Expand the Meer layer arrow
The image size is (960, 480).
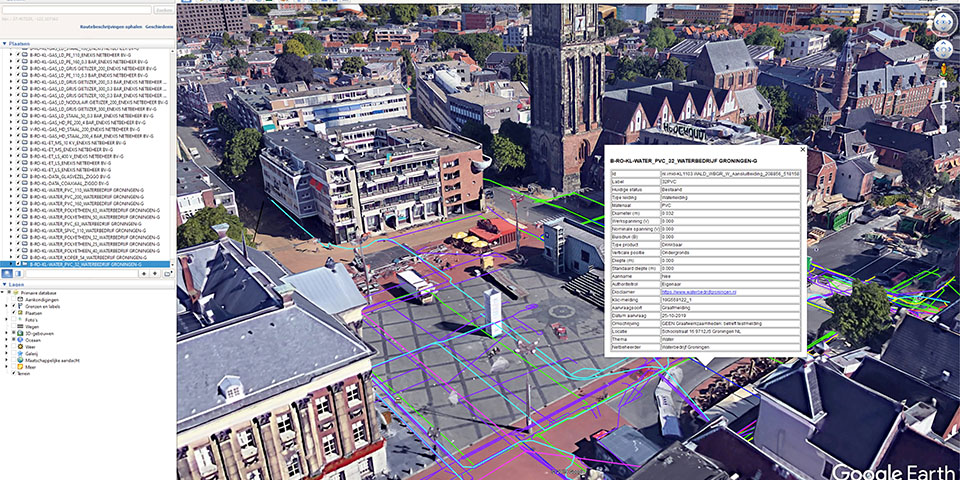[x=6, y=366]
